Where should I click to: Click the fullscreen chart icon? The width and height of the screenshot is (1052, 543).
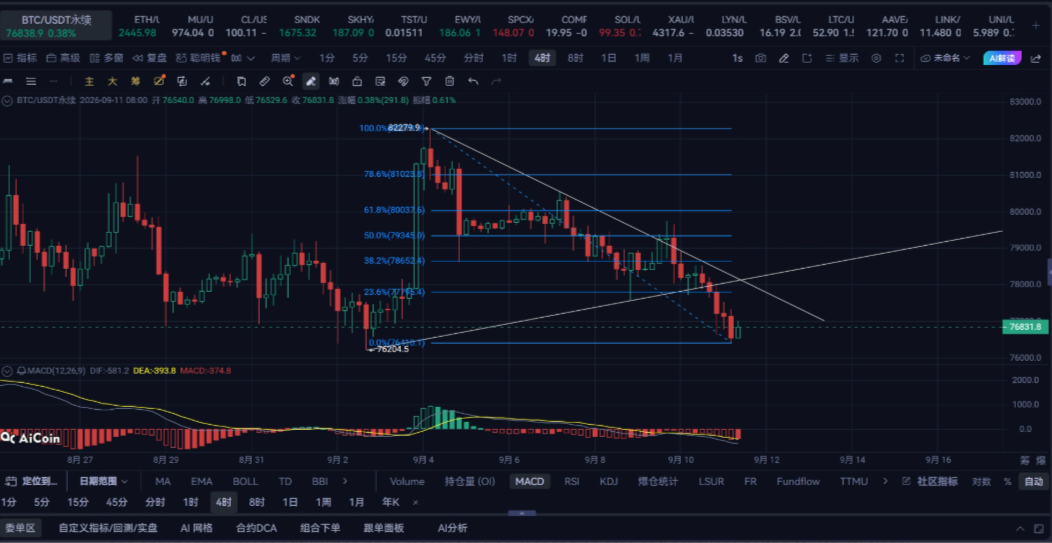900,58
